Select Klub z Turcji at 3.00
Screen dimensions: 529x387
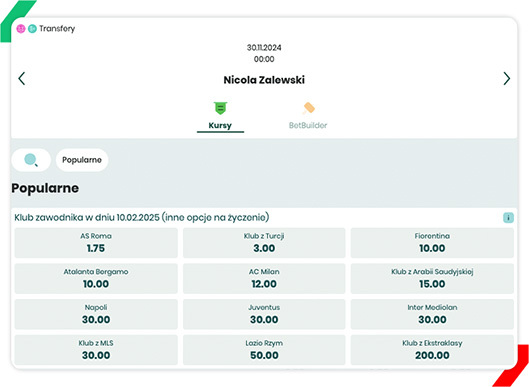264,243
